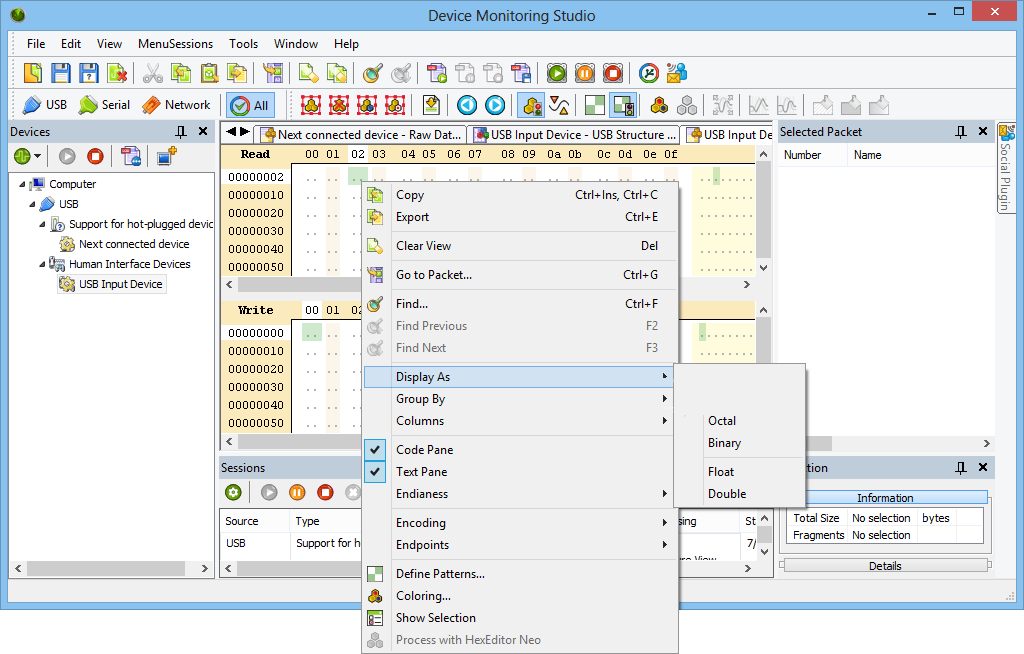Select the Serial device filter
The height and width of the screenshot is (654, 1024).
(105, 105)
